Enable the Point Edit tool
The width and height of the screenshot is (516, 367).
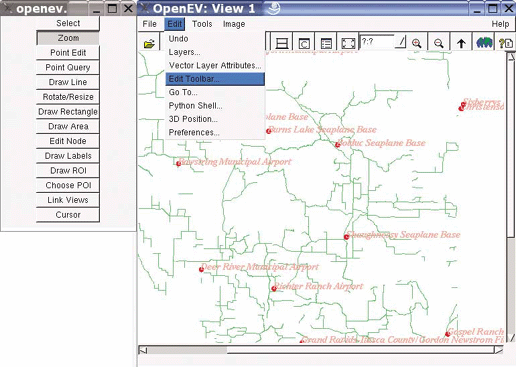68,53
